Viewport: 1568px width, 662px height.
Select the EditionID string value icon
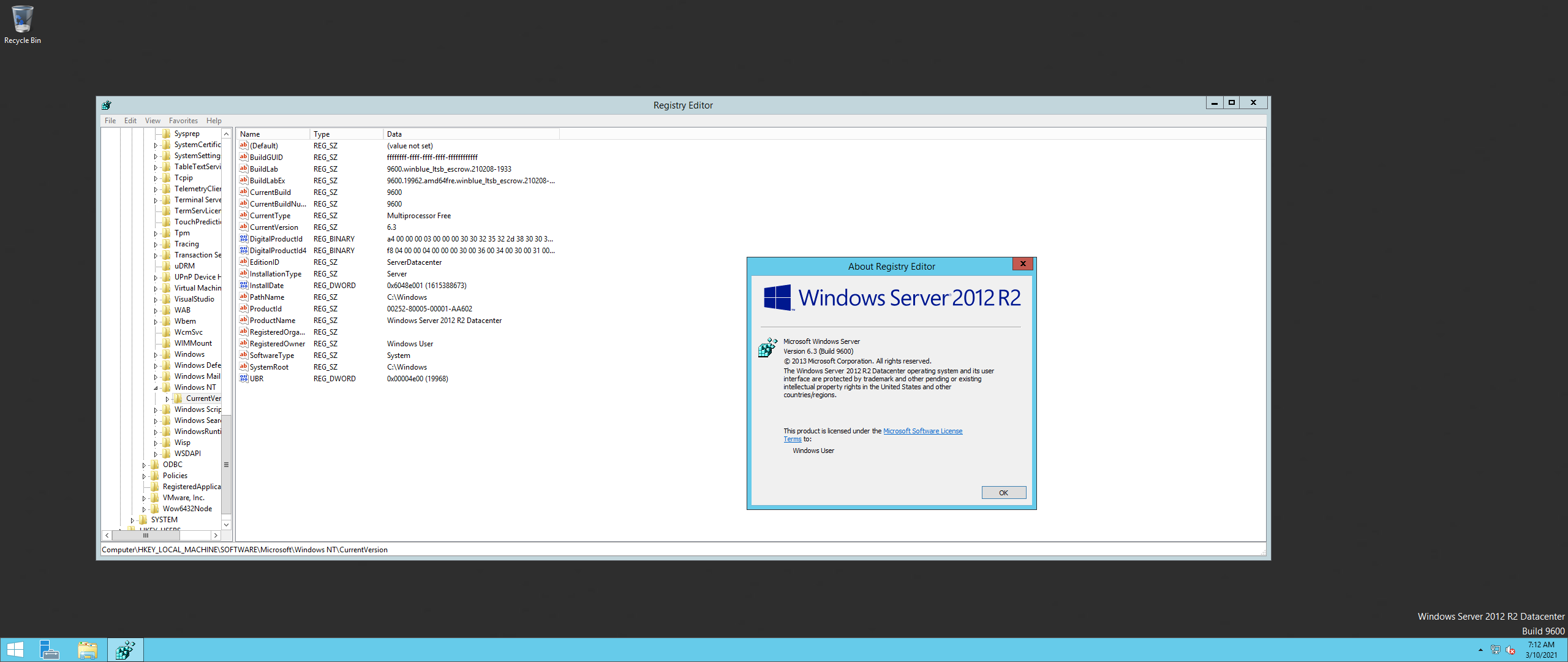point(243,262)
